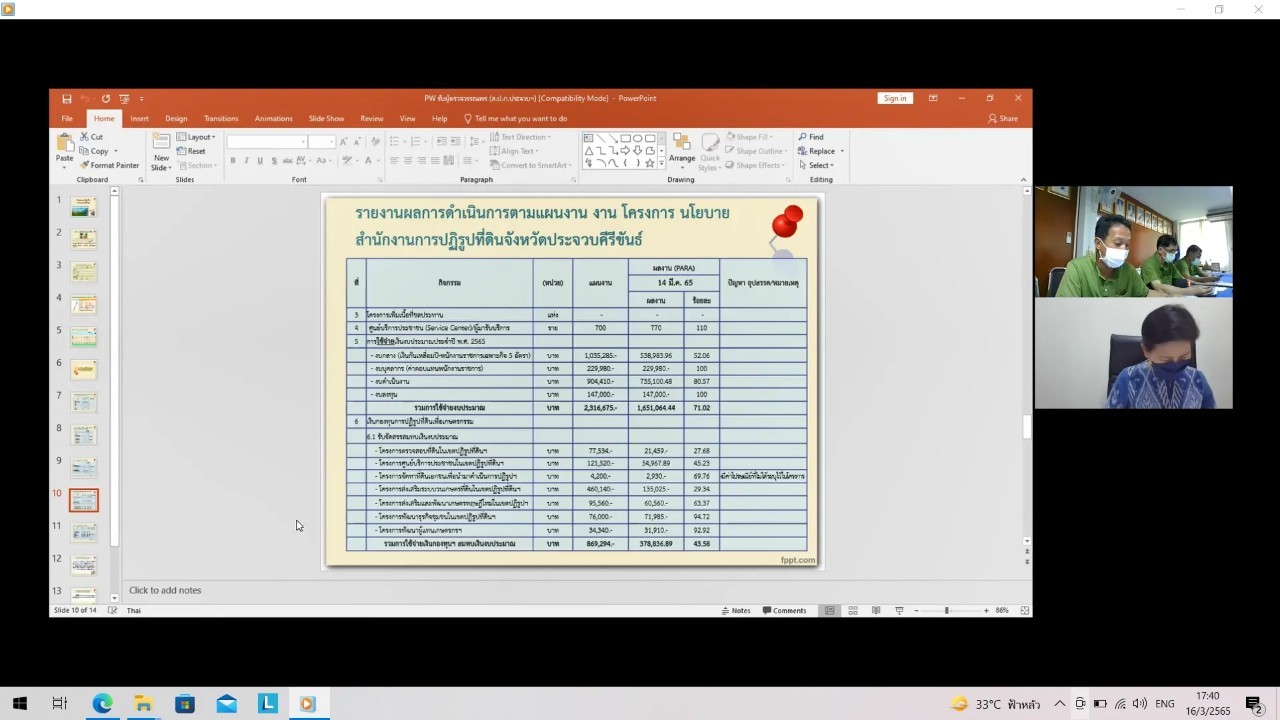Click spell check icon in status bar
This screenshot has width=1280, height=720.
click(113, 610)
